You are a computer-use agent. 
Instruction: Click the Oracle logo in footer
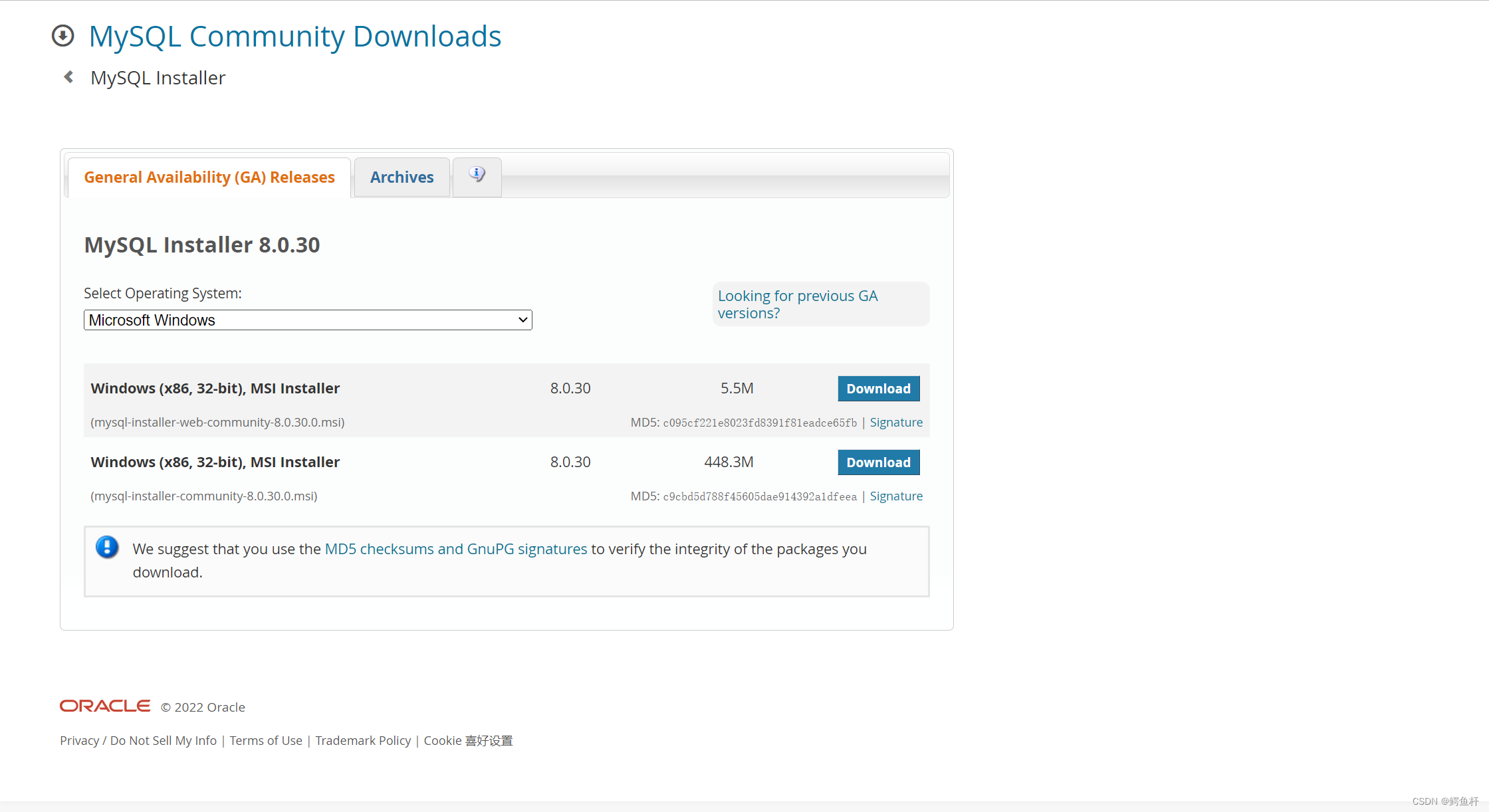[105, 706]
